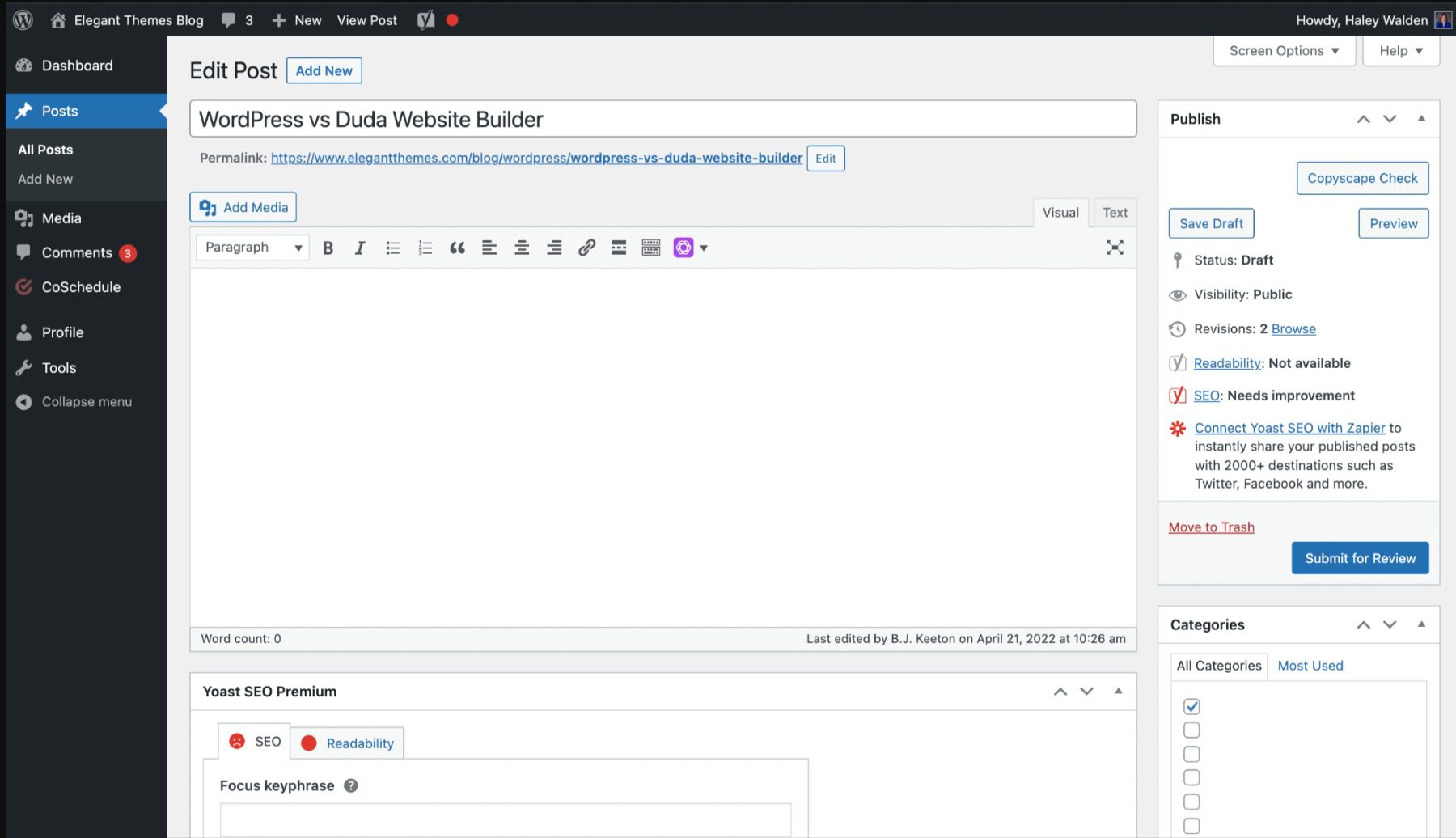Click the Add Media button

(243, 207)
